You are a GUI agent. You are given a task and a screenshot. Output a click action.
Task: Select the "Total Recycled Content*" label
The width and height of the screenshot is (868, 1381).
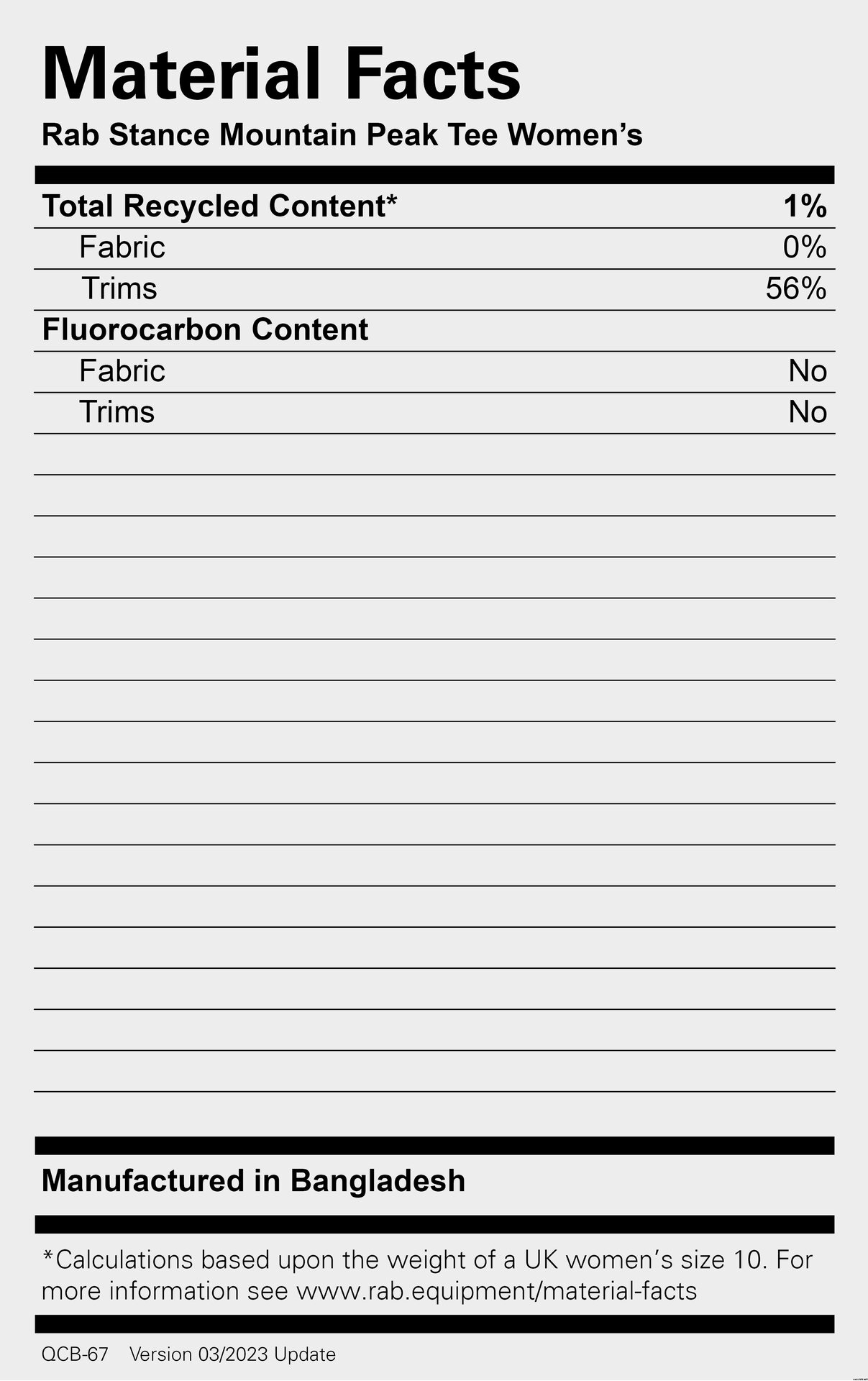point(219,206)
